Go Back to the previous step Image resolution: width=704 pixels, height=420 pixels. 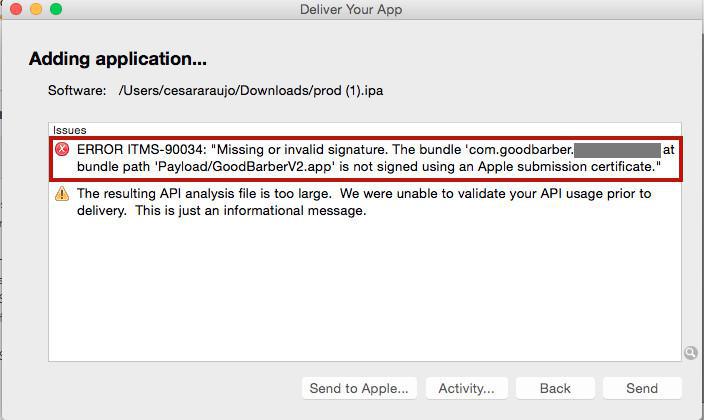(555, 388)
